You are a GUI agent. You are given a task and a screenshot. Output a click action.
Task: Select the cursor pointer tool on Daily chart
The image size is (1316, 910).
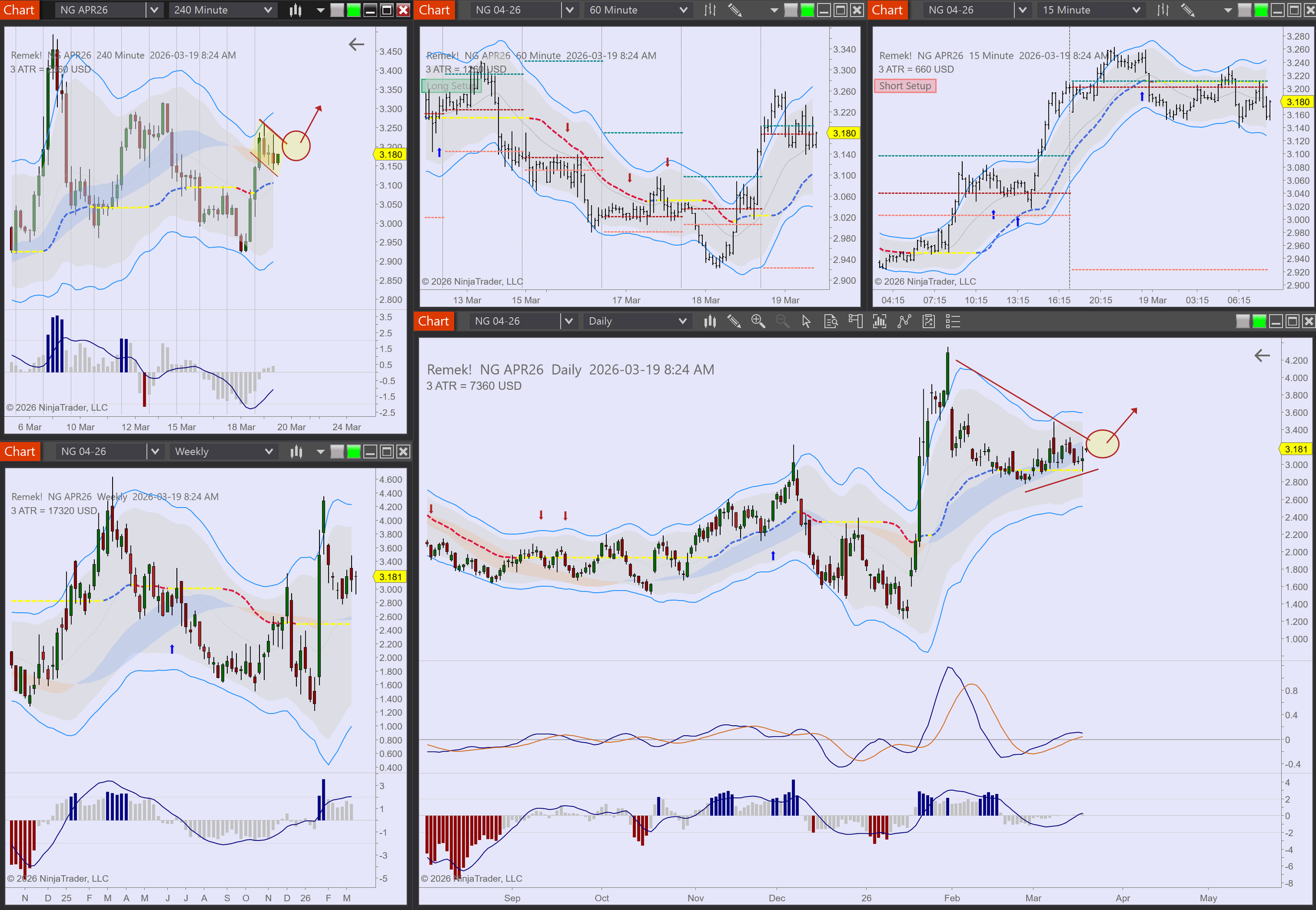pyautogui.click(x=806, y=321)
